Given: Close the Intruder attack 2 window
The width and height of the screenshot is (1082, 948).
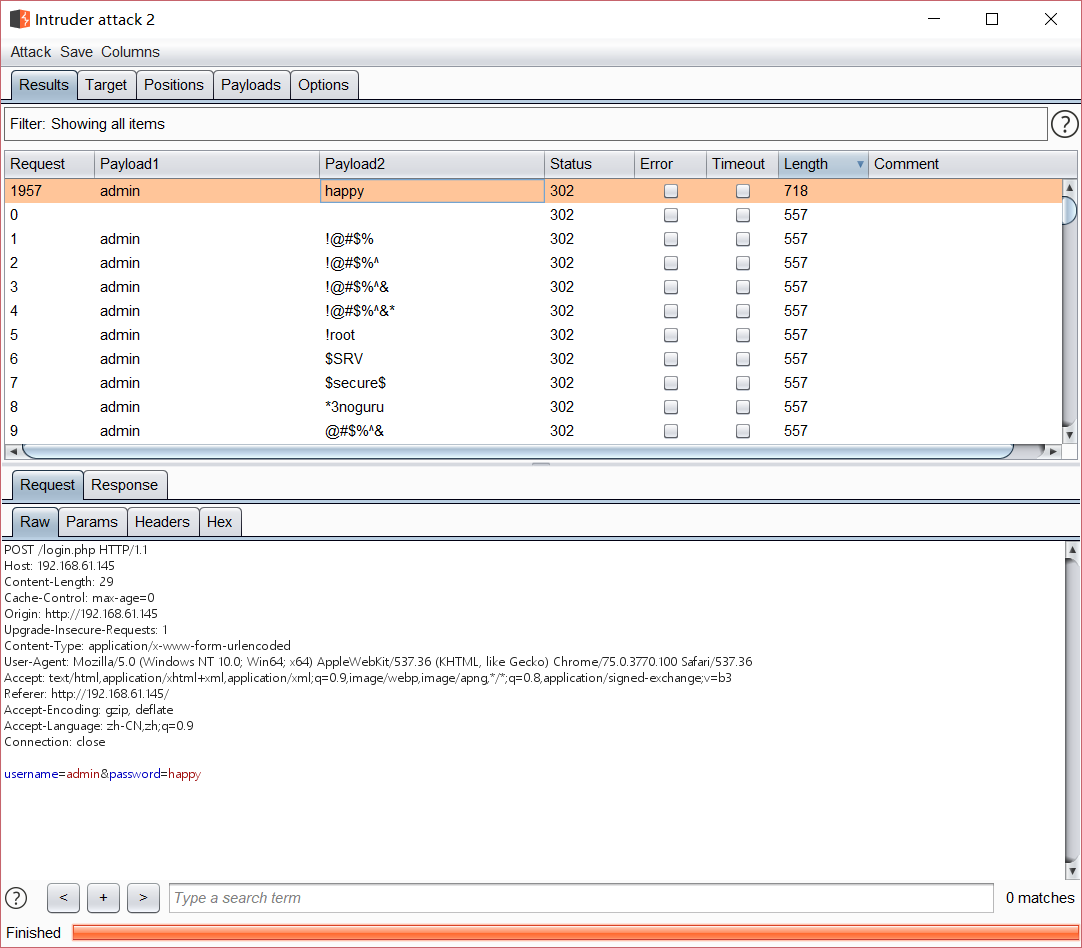Looking at the screenshot, I should point(1050,19).
